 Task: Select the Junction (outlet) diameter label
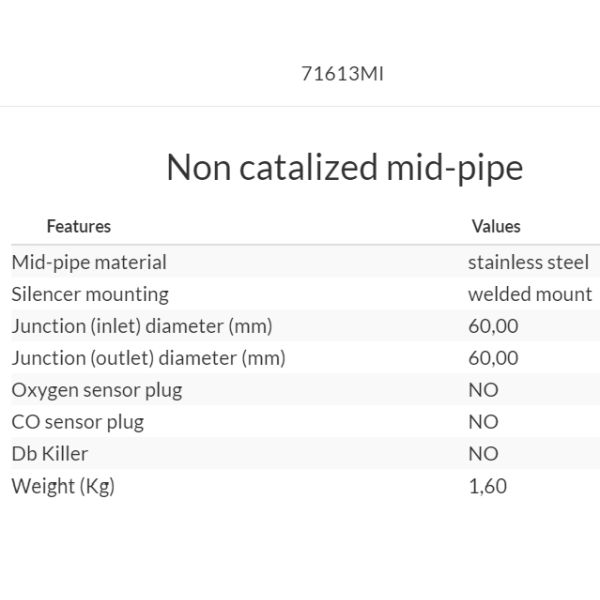point(148,358)
